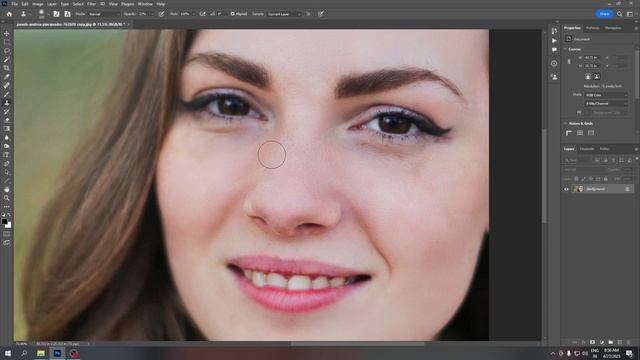The height and width of the screenshot is (360, 640).
Task: Select the Move tool
Action: (7, 33)
